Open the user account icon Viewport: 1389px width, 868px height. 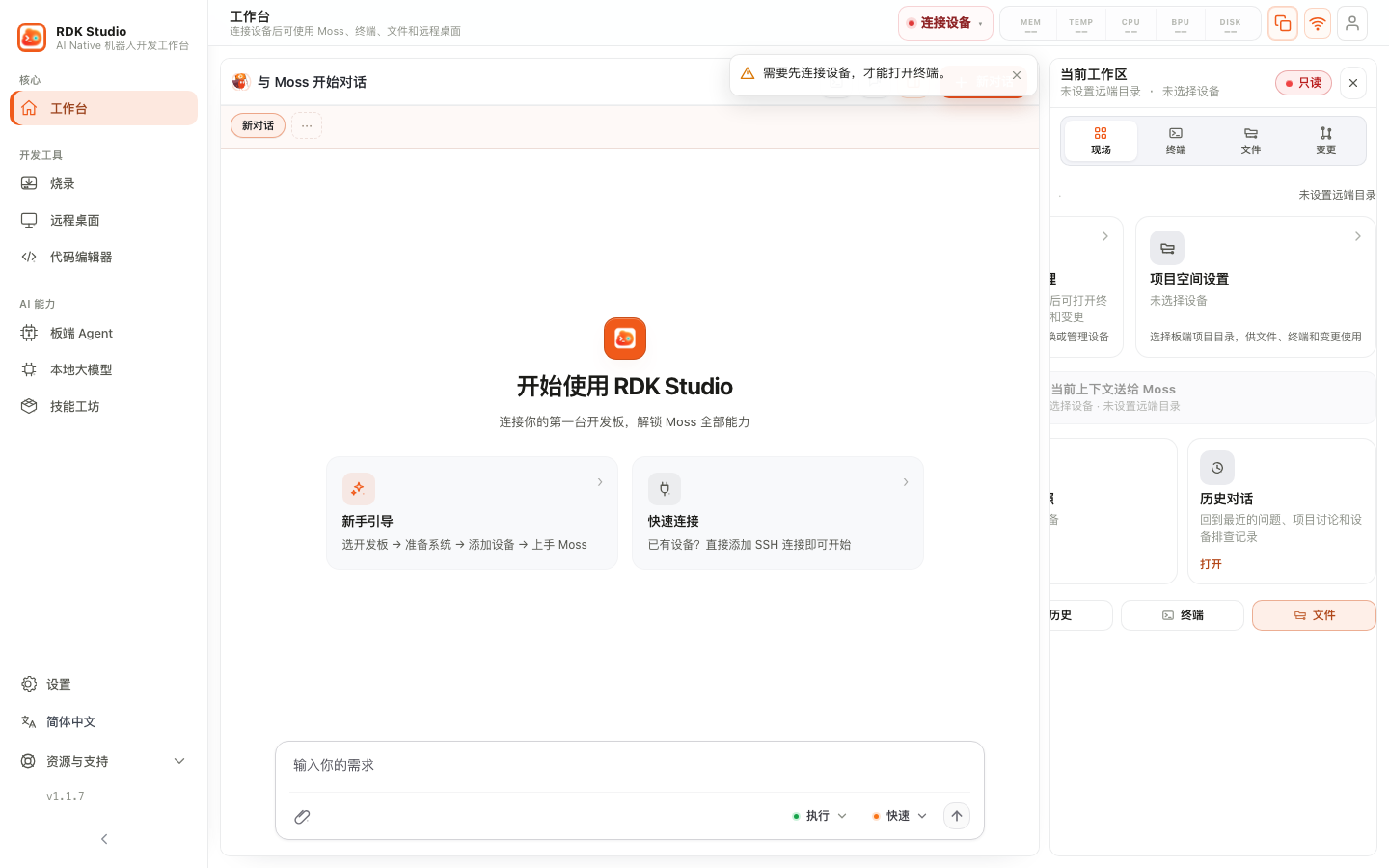1352,23
